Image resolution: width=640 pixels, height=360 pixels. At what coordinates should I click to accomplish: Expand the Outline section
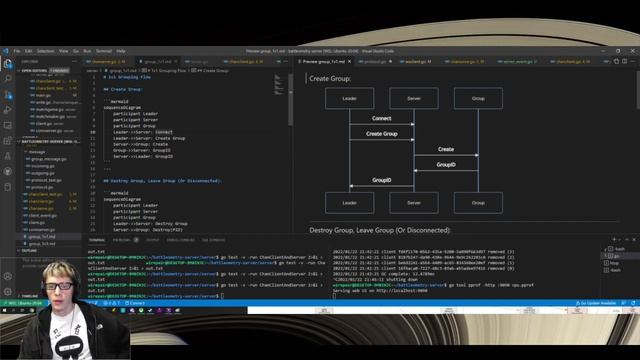(x=29, y=250)
